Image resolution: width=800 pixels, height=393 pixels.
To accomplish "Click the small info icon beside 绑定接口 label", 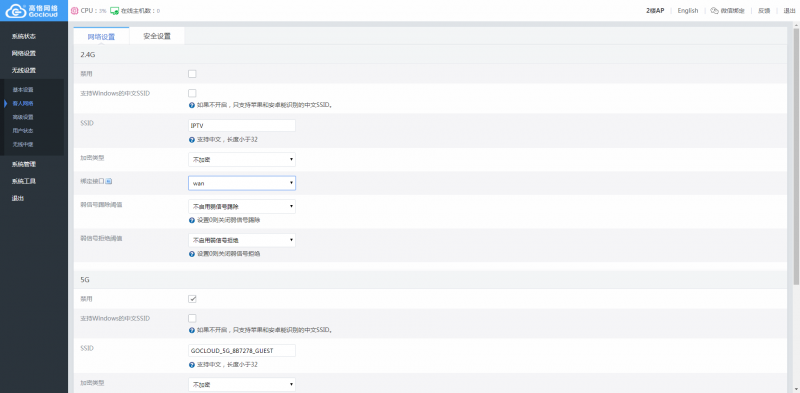I will tap(109, 181).
